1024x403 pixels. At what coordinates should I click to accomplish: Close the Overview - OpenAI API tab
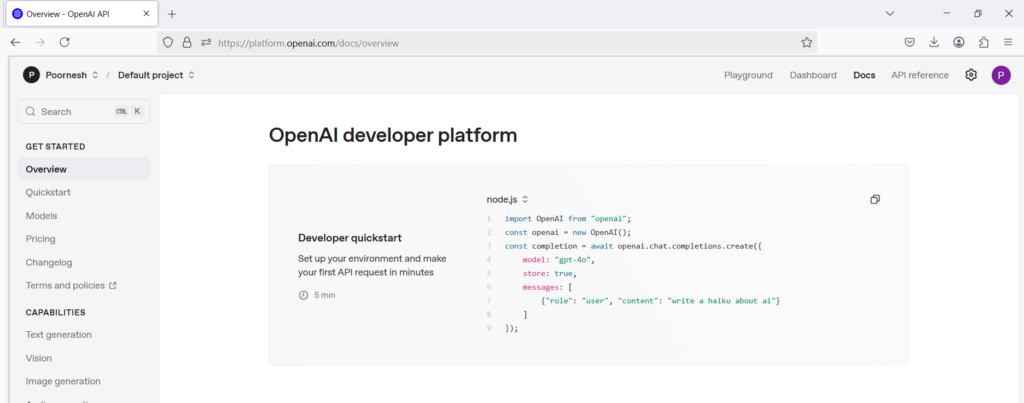(x=146, y=14)
